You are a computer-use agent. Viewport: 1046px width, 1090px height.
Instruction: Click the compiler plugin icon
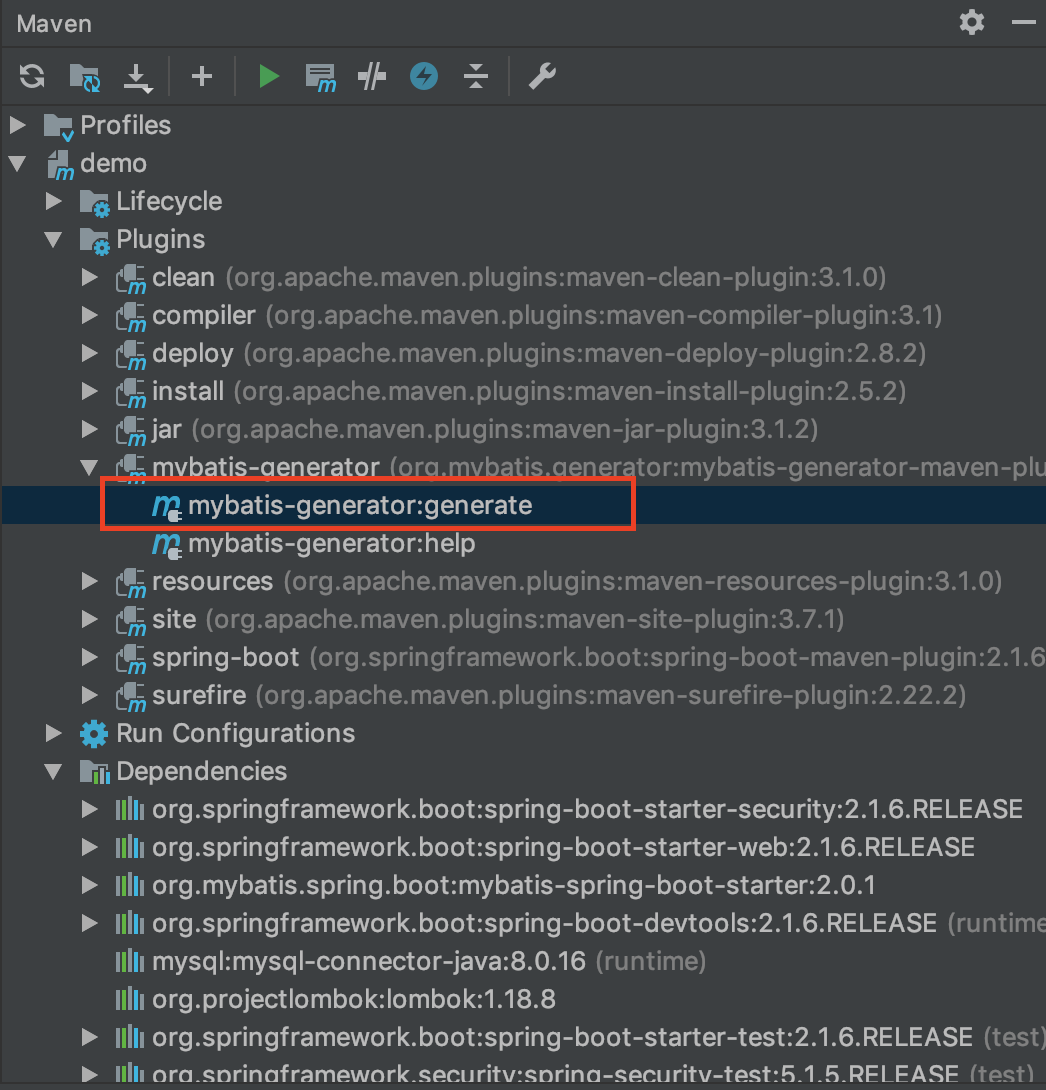click(x=131, y=317)
